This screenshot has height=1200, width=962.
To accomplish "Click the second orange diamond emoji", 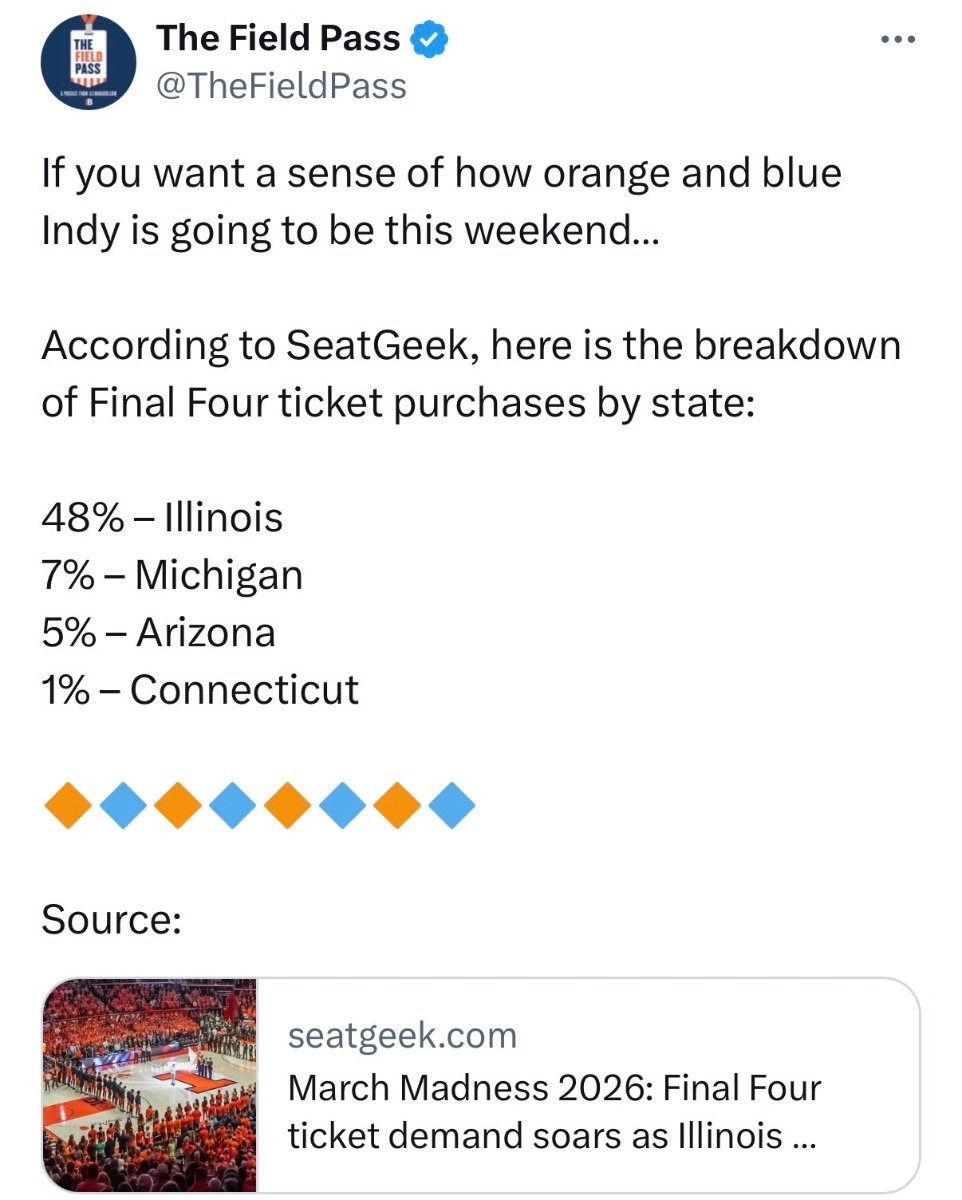I will coord(178,806).
